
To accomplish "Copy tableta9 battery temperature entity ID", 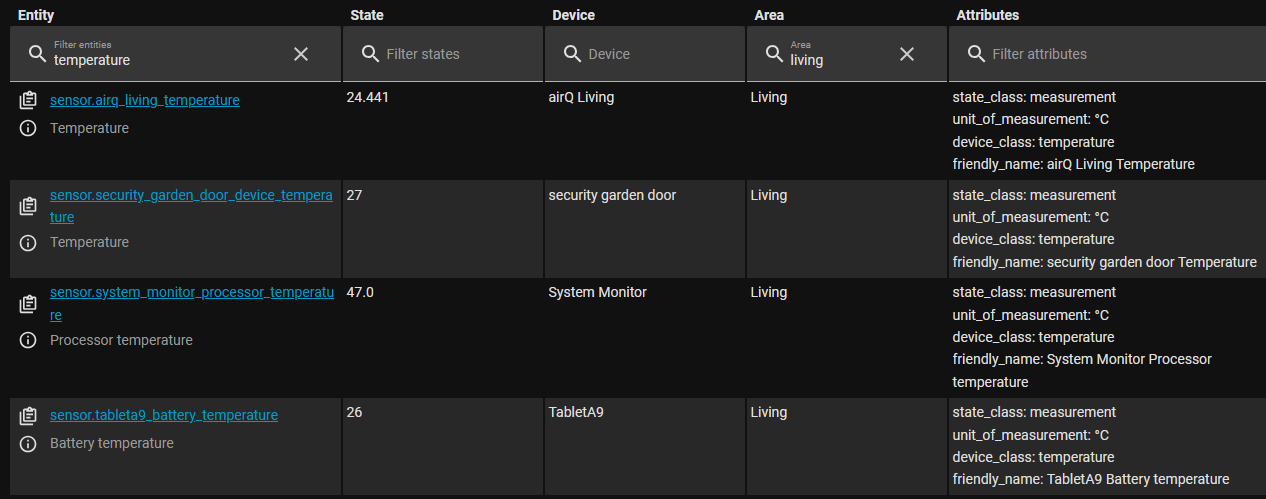I will coord(28,415).
